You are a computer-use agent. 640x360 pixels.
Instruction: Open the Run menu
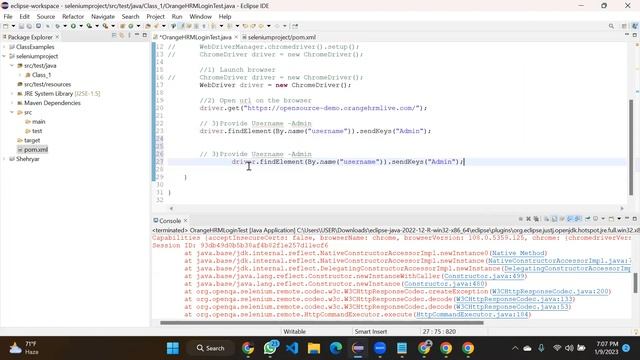(x=177, y=16)
